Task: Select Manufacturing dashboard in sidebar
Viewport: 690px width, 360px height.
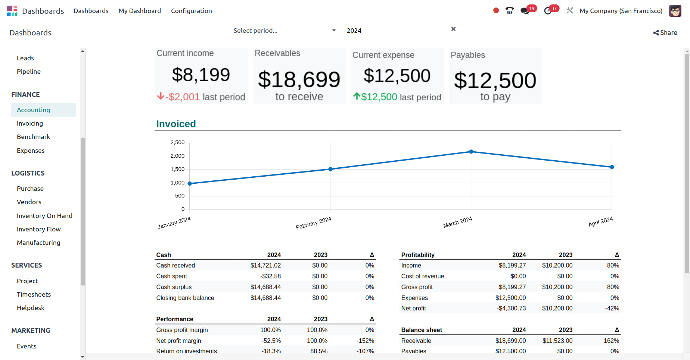Action: [38, 242]
